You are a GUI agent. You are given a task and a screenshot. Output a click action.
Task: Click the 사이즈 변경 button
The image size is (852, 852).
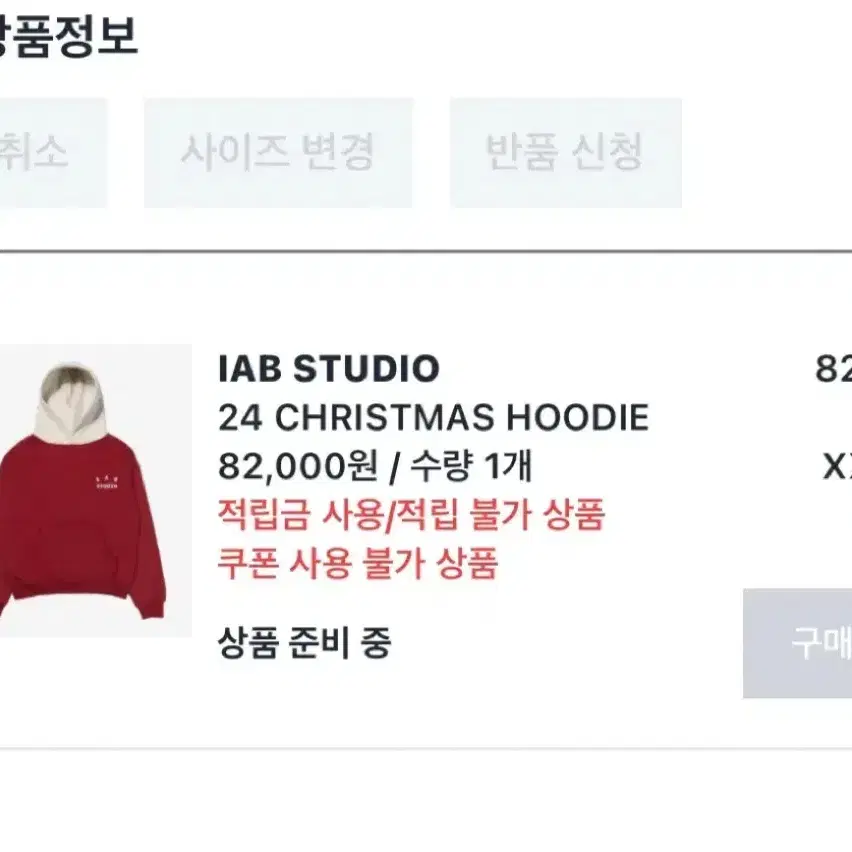pyautogui.click(x=278, y=153)
